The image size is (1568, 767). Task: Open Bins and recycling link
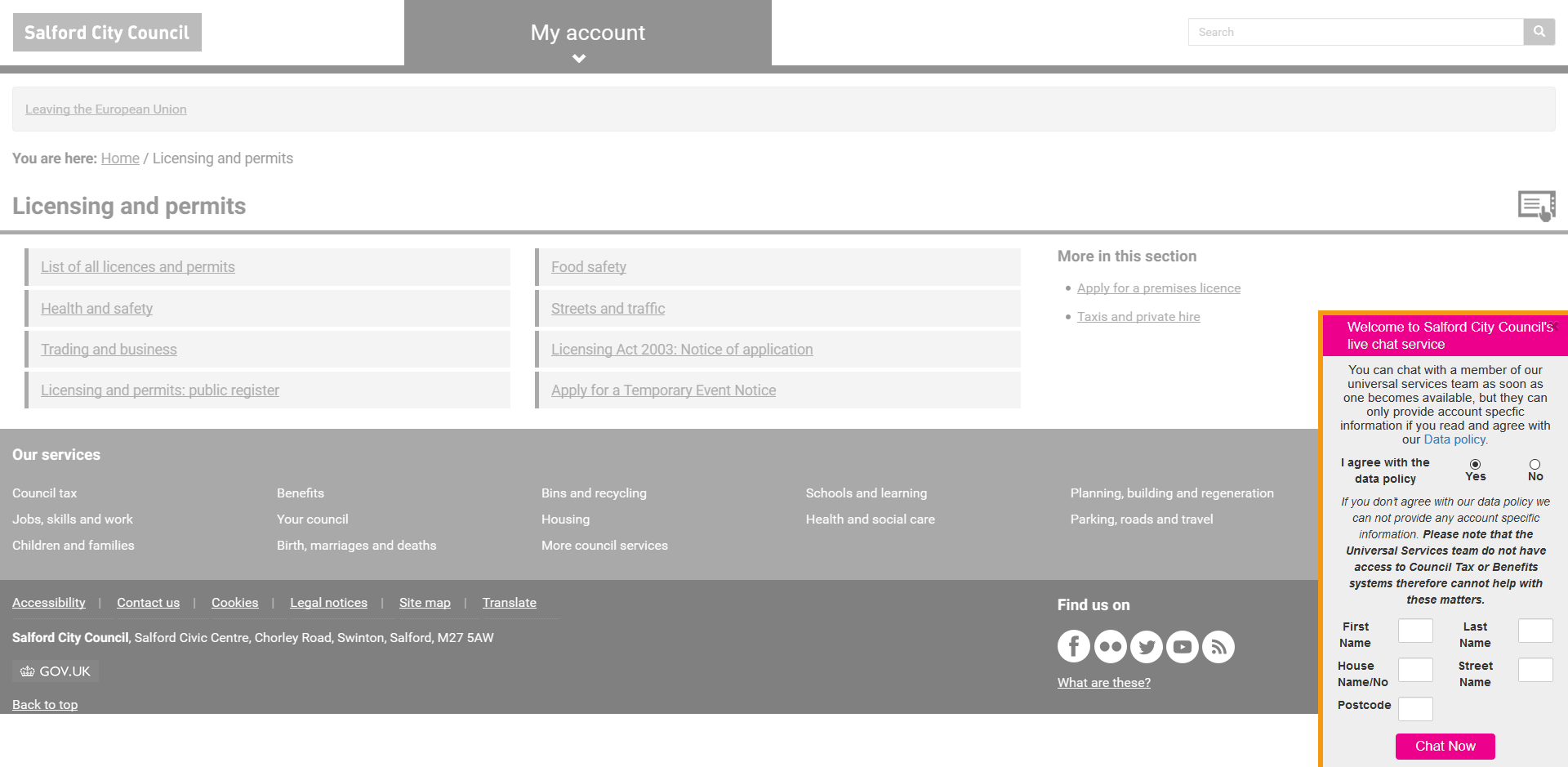(x=594, y=493)
